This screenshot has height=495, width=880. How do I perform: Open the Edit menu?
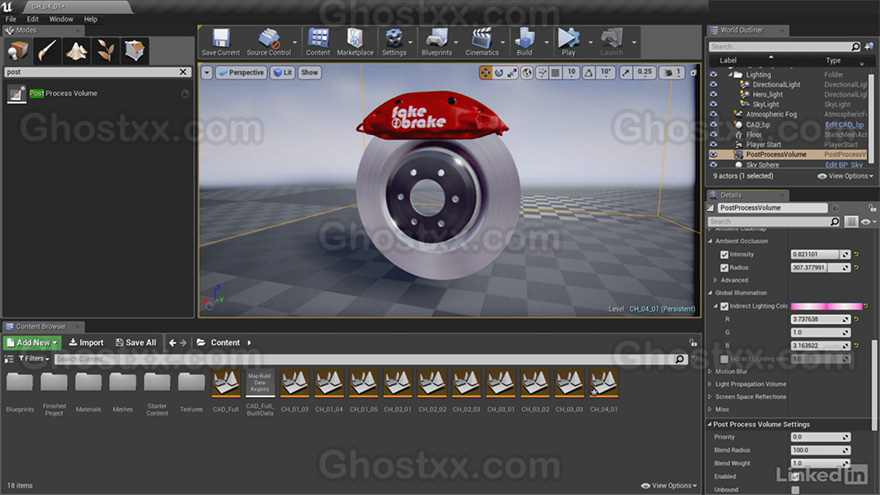(x=33, y=19)
